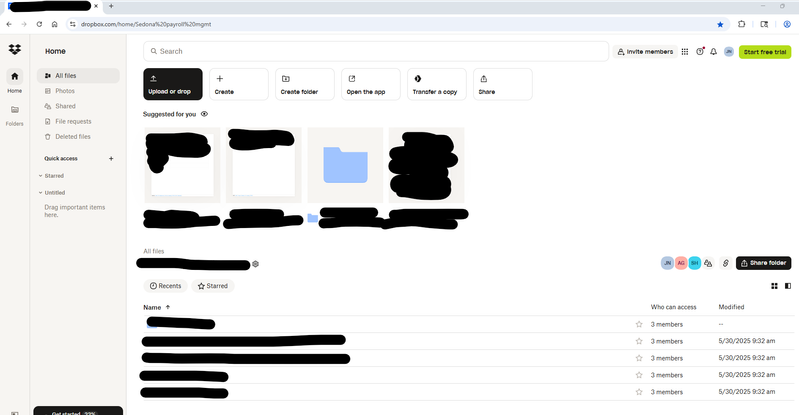Go back with browser back arrow

point(9,24)
